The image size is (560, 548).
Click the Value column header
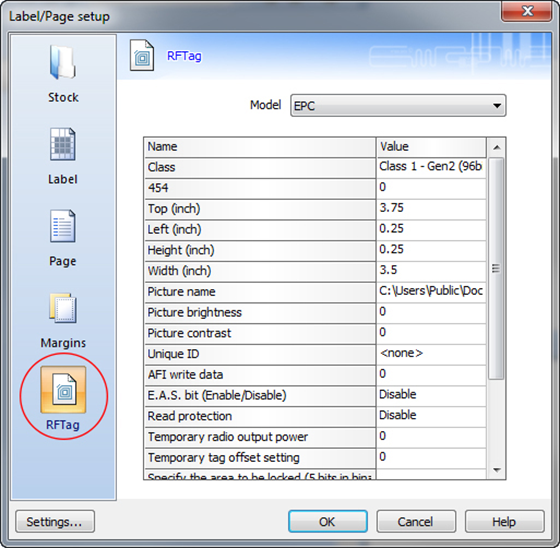click(x=431, y=147)
